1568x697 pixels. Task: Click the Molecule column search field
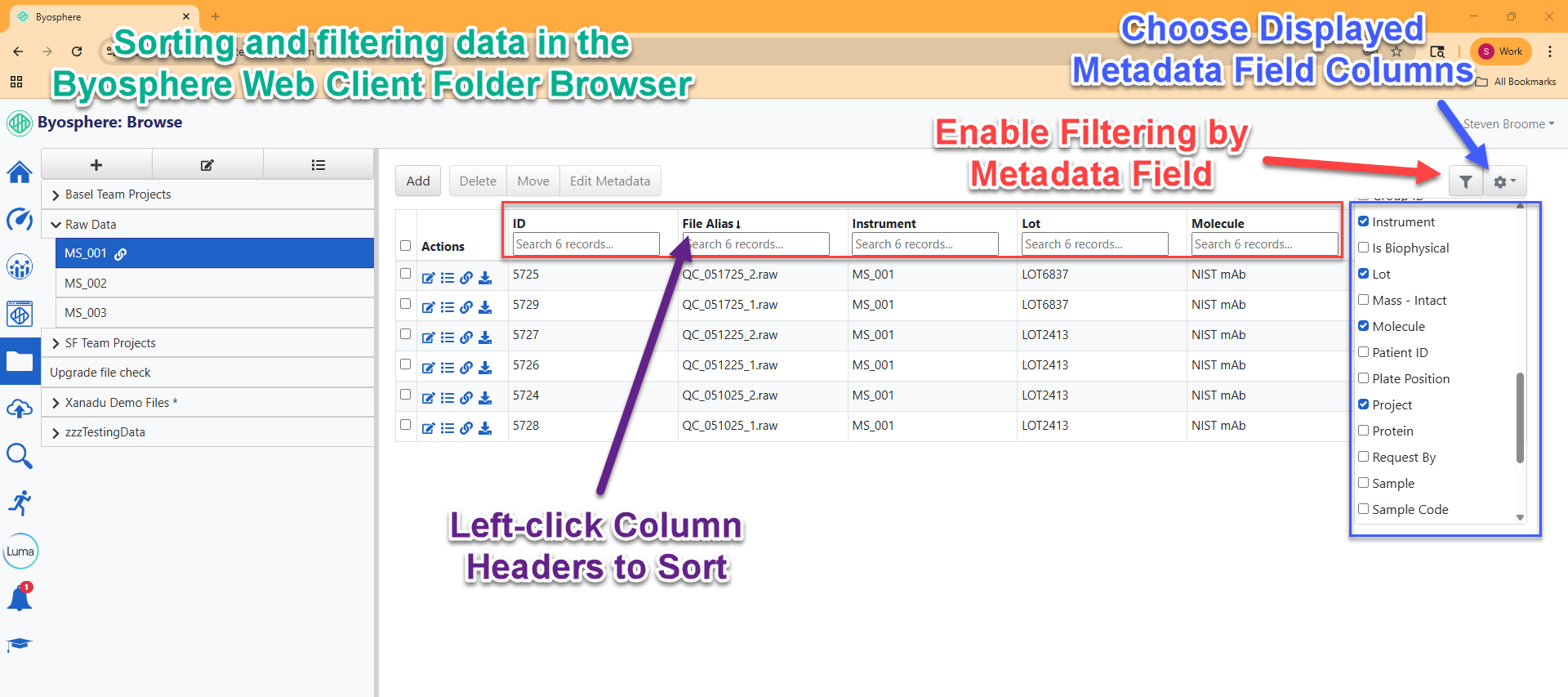[1264, 244]
